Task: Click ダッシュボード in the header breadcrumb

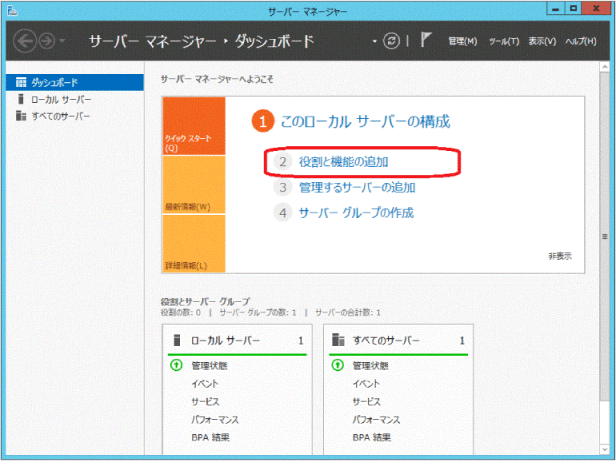Action: (275, 41)
